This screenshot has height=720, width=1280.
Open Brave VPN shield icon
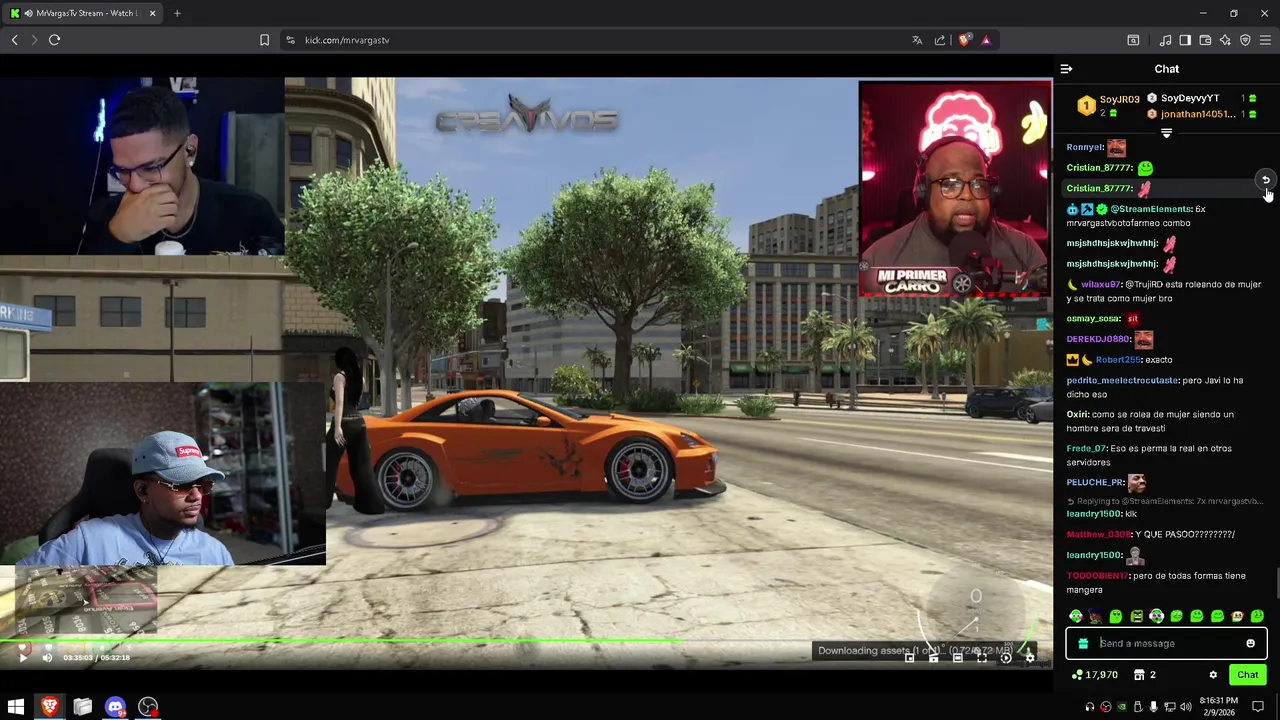(1245, 40)
